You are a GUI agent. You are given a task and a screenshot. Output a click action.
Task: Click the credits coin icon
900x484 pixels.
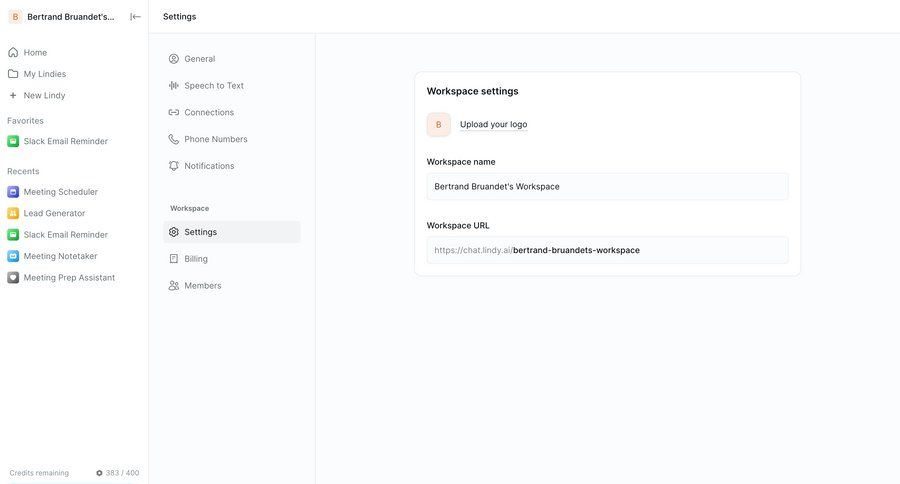click(x=99, y=473)
